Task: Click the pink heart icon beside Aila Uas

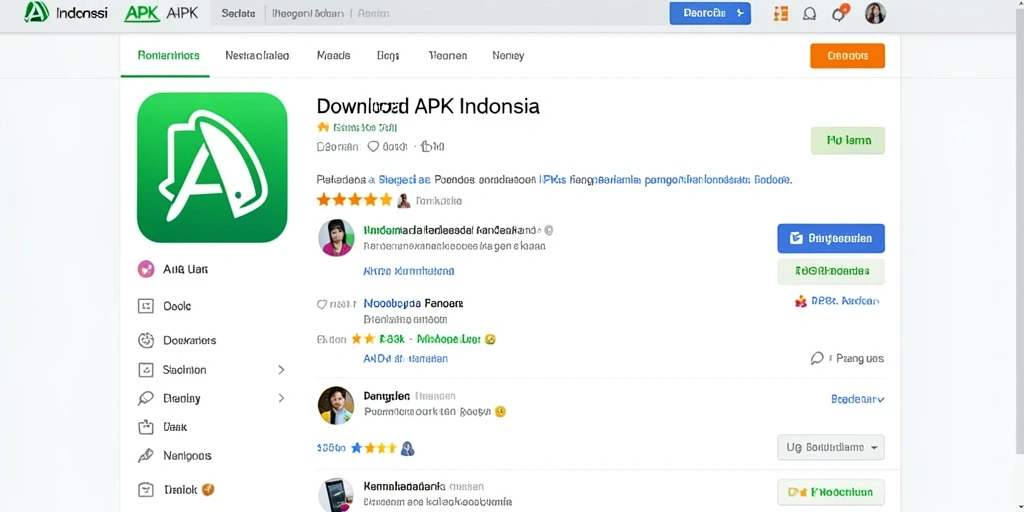Action: [146, 269]
